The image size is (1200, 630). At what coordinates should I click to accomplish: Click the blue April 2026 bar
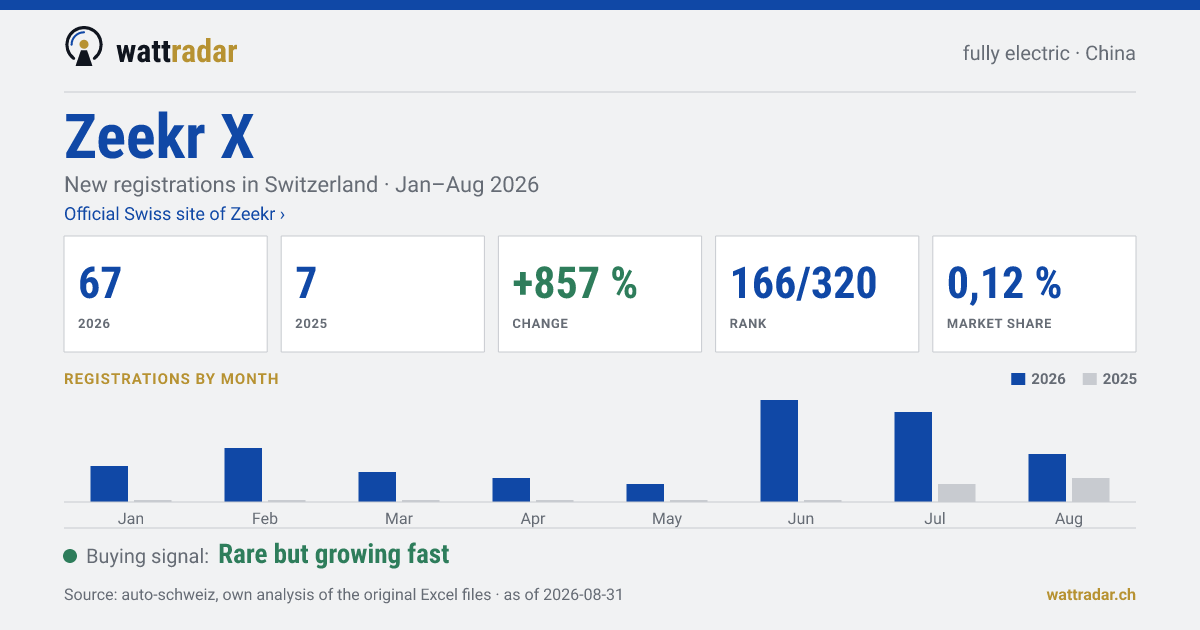tap(511, 490)
